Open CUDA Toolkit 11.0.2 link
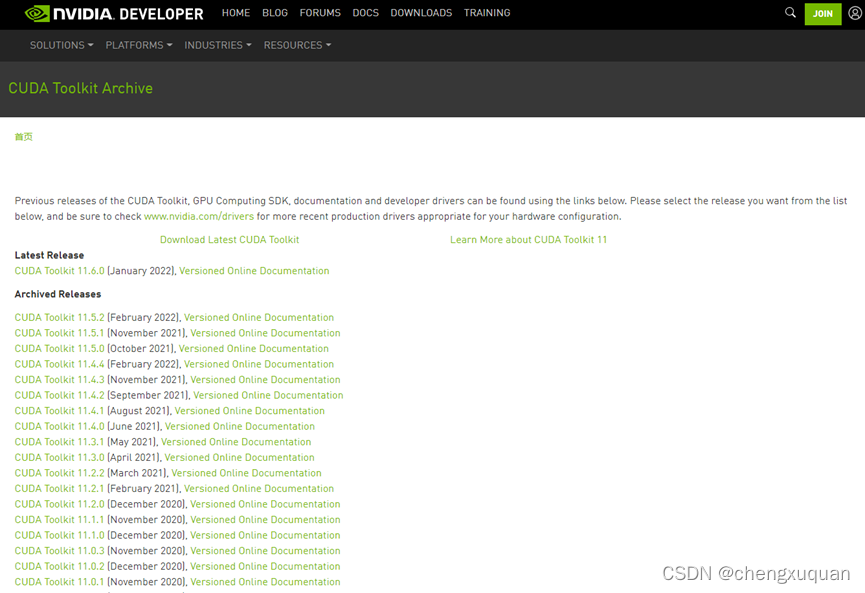The width and height of the screenshot is (865, 593). (x=59, y=567)
